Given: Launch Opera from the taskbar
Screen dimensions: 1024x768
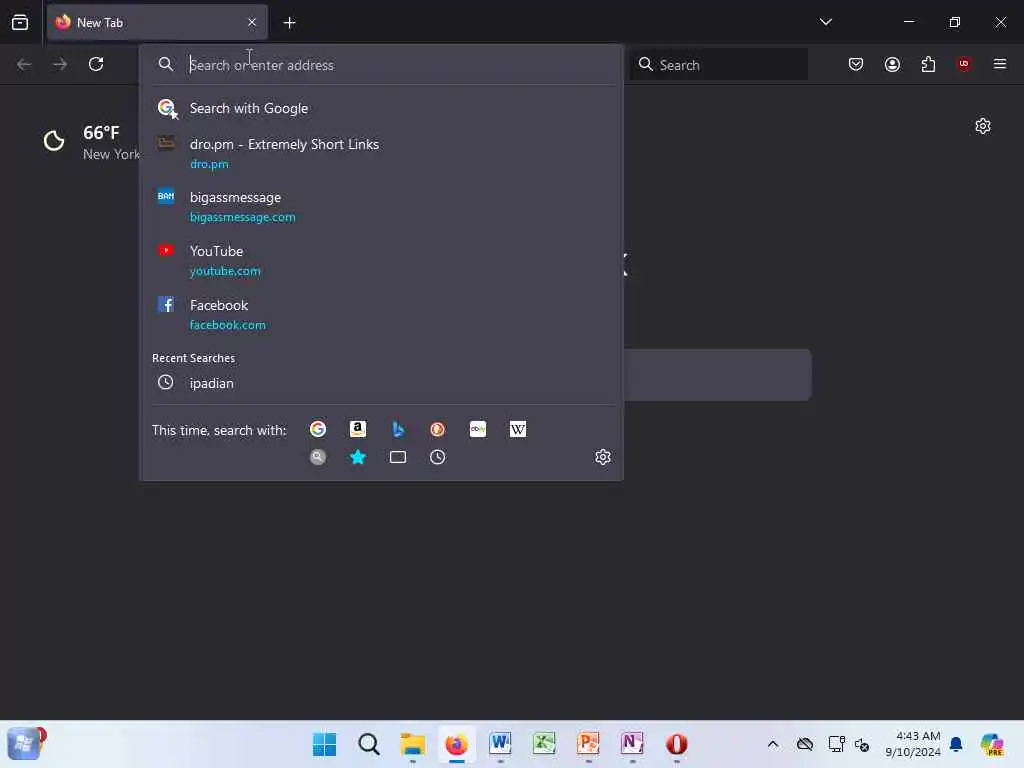Looking at the screenshot, I should (x=677, y=744).
